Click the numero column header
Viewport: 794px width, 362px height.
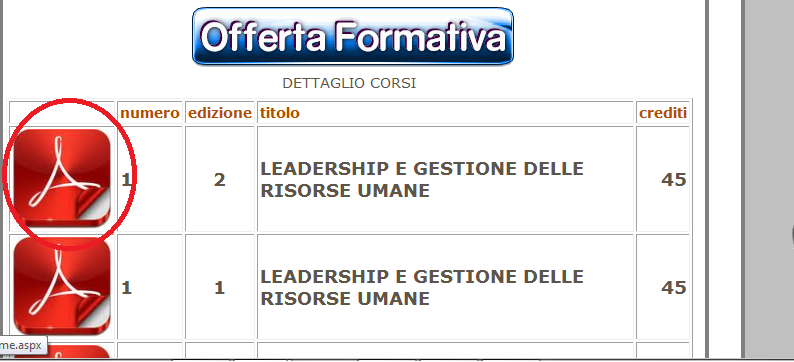150,112
